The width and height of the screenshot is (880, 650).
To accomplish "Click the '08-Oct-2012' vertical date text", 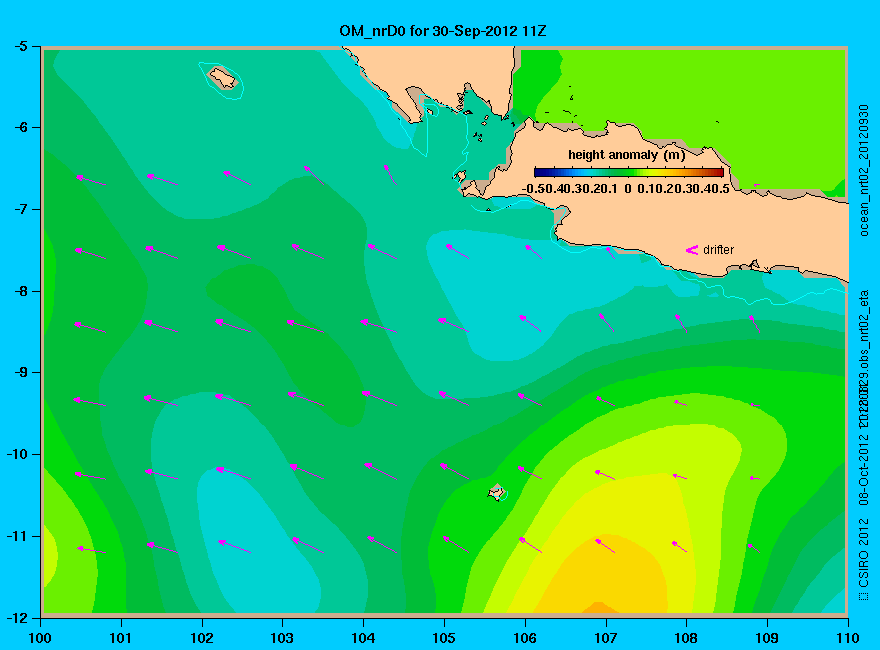I will (864, 468).
